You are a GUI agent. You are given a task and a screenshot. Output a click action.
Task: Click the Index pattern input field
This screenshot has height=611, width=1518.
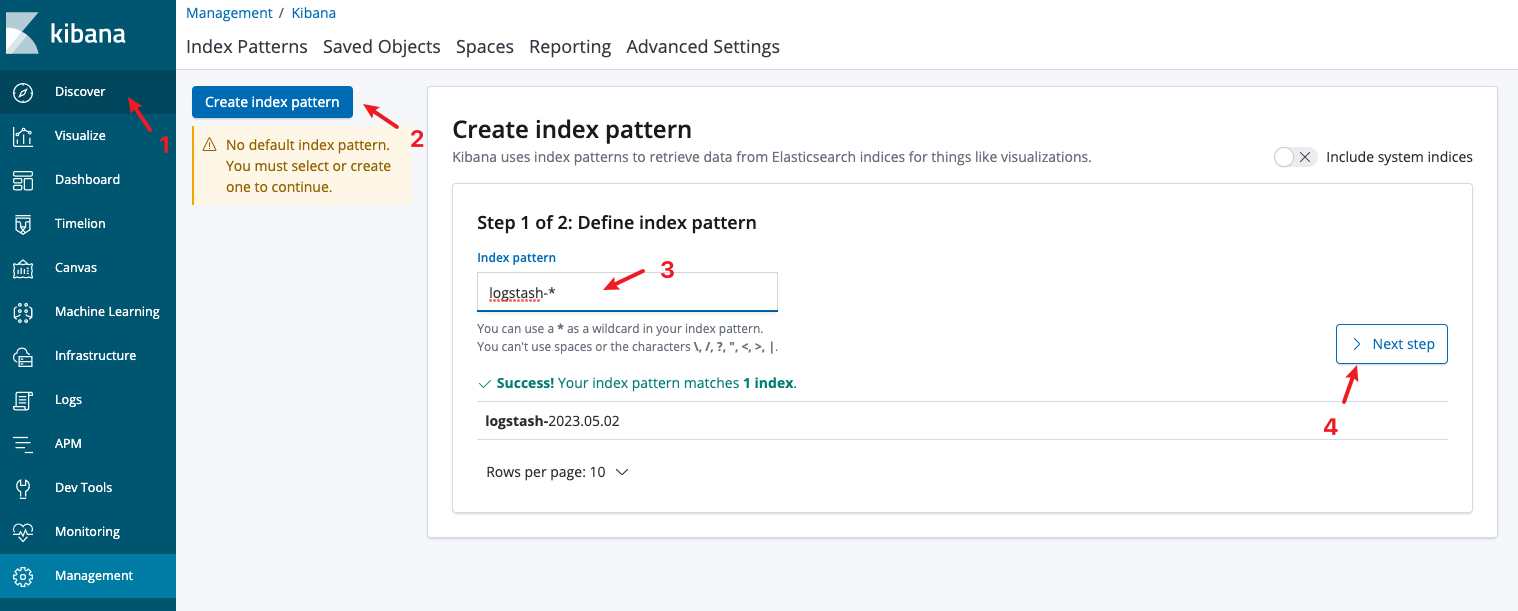point(627,293)
